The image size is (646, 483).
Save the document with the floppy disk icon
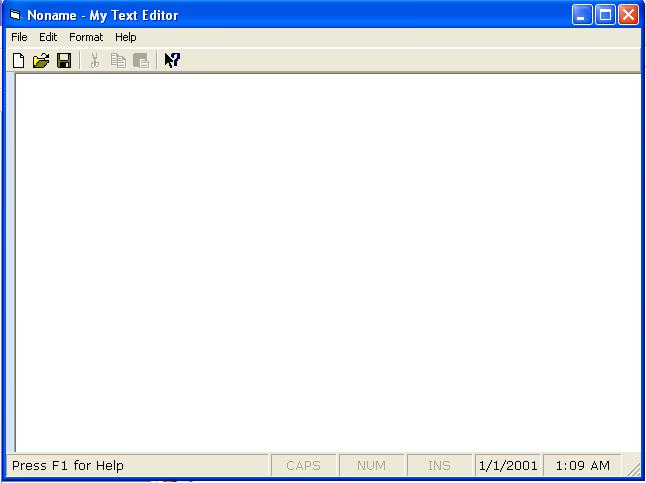[64, 61]
